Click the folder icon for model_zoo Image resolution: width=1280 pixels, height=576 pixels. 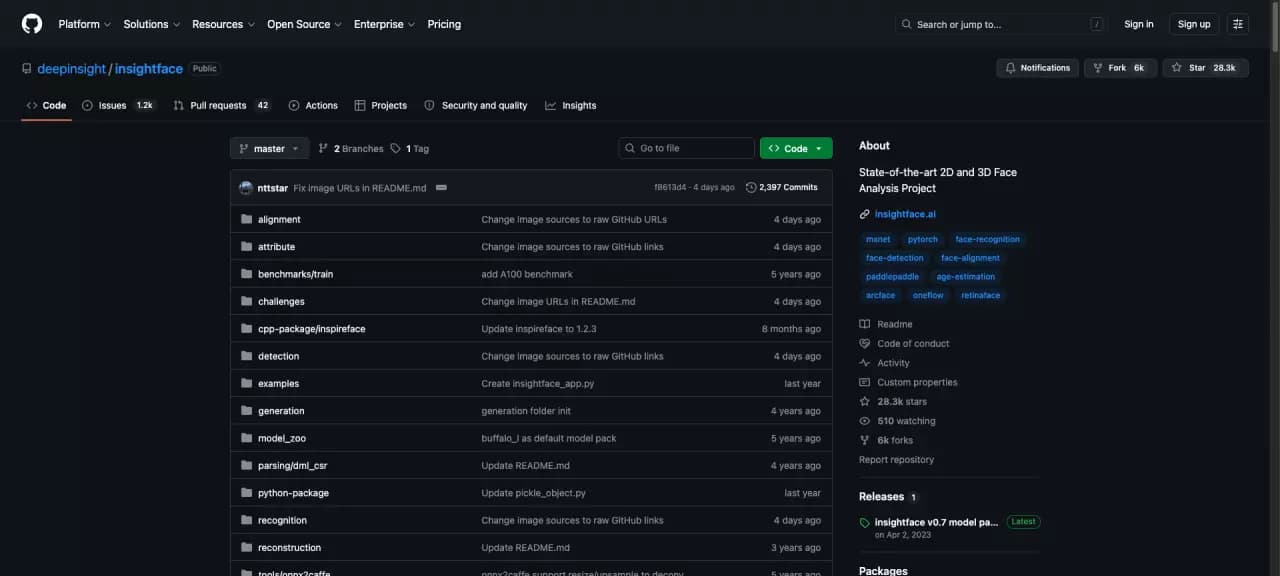pos(246,438)
